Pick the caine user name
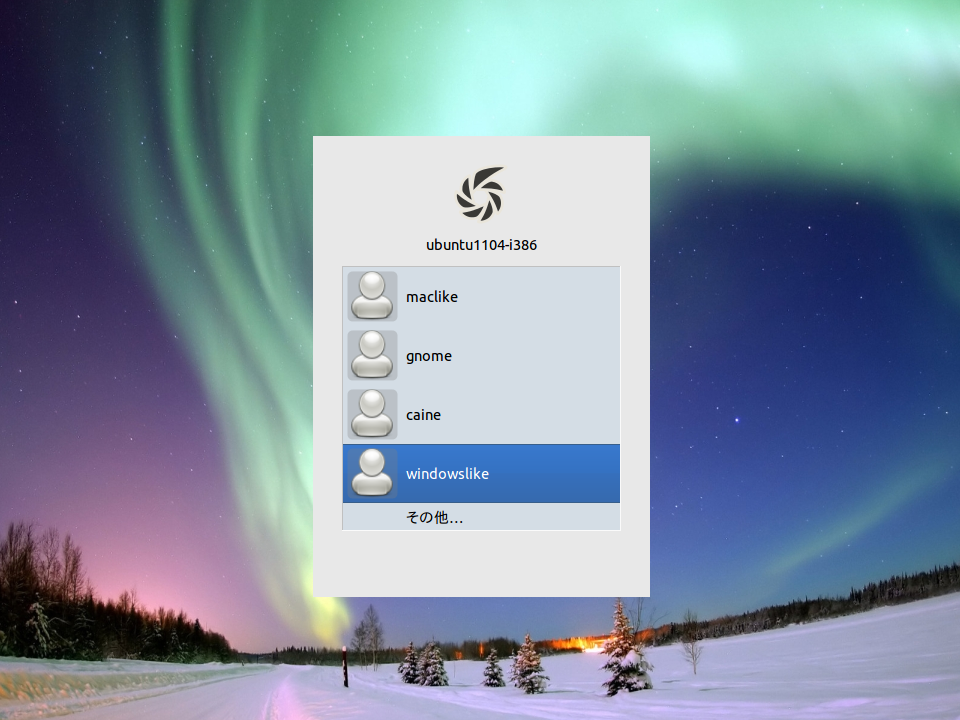This screenshot has width=960, height=720. tap(423, 415)
